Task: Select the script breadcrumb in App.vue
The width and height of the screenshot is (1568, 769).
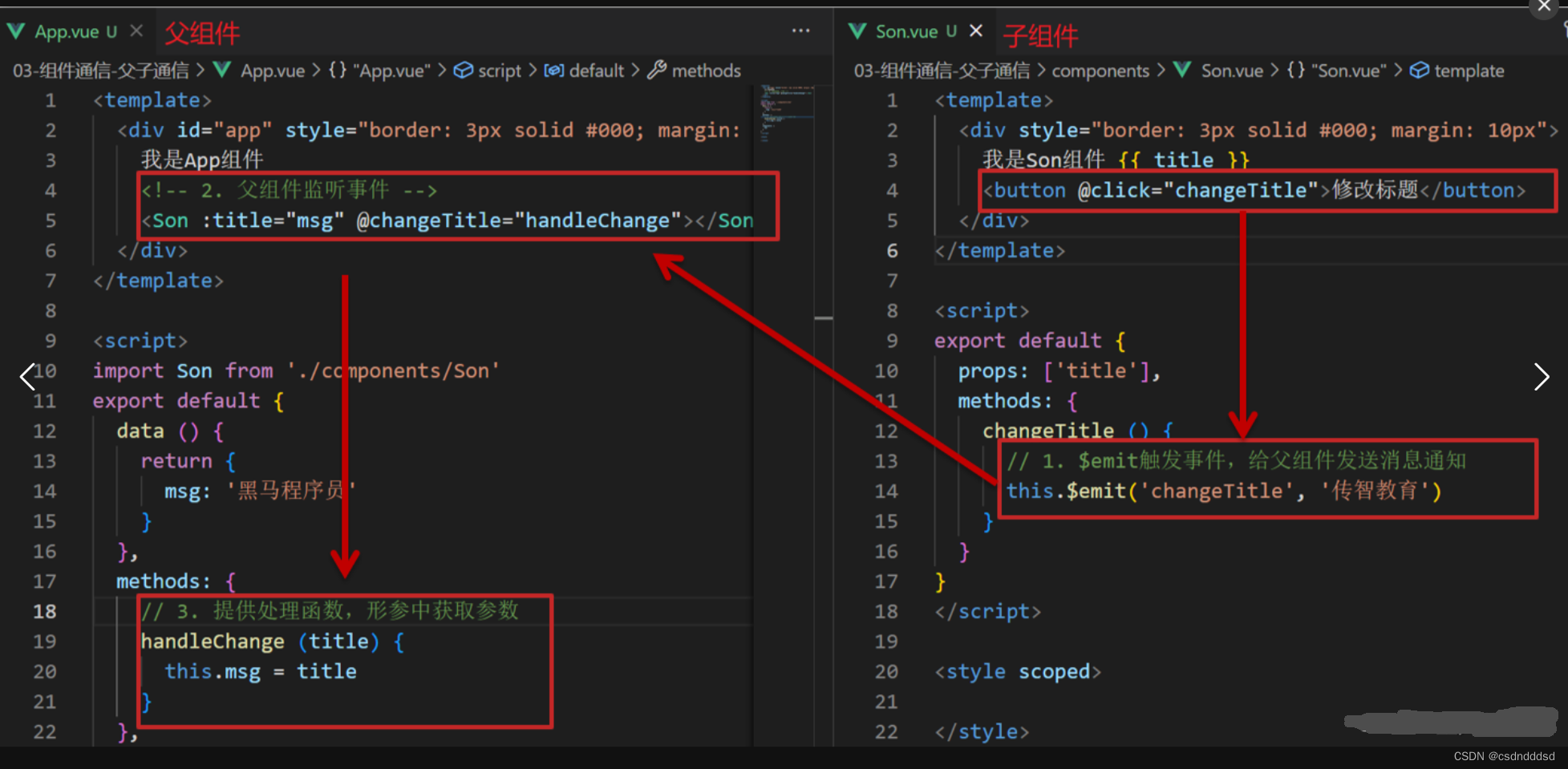Action: 500,71
